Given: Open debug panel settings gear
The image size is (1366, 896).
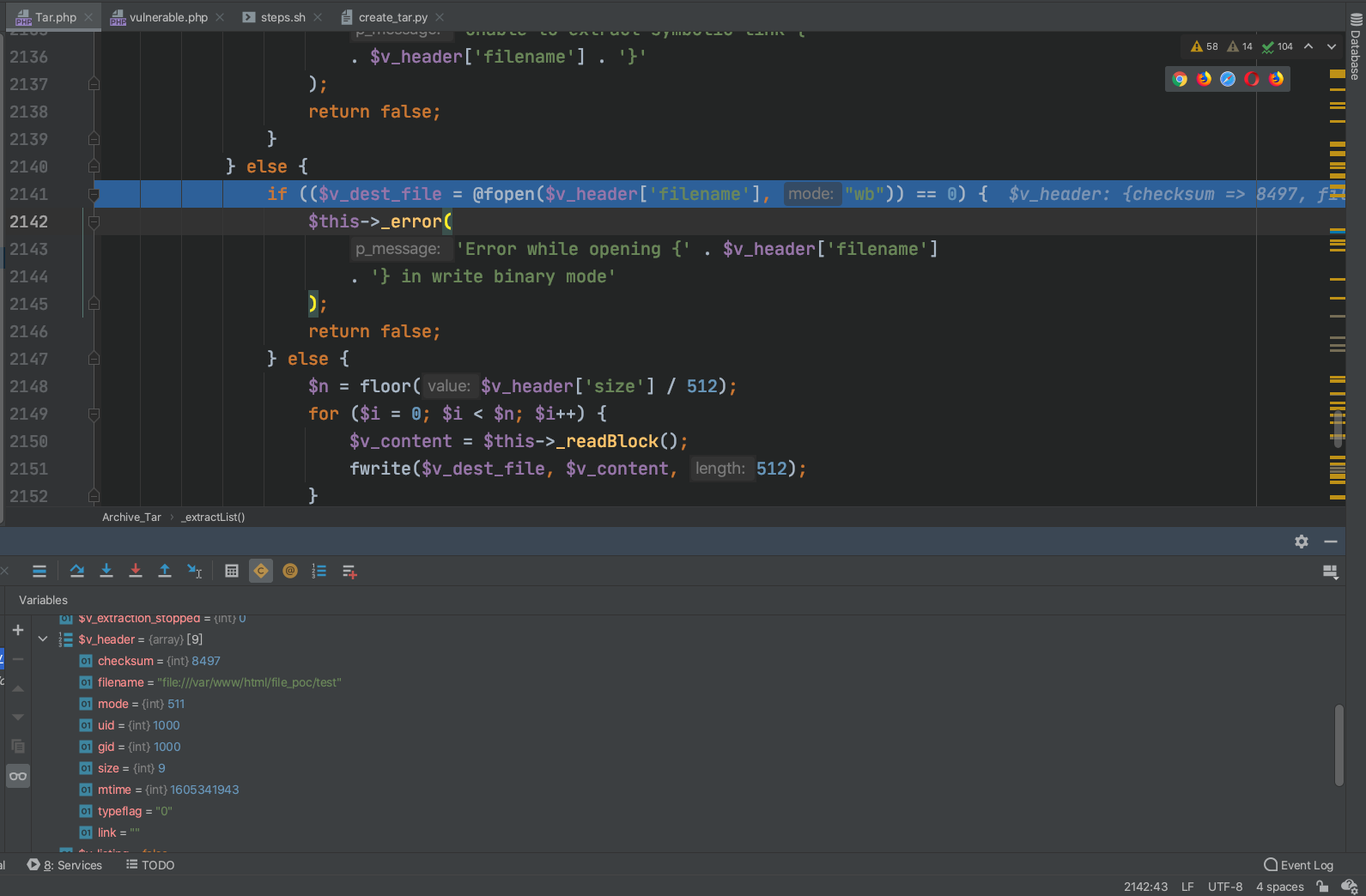Looking at the screenshot, I should point(1302,542).
